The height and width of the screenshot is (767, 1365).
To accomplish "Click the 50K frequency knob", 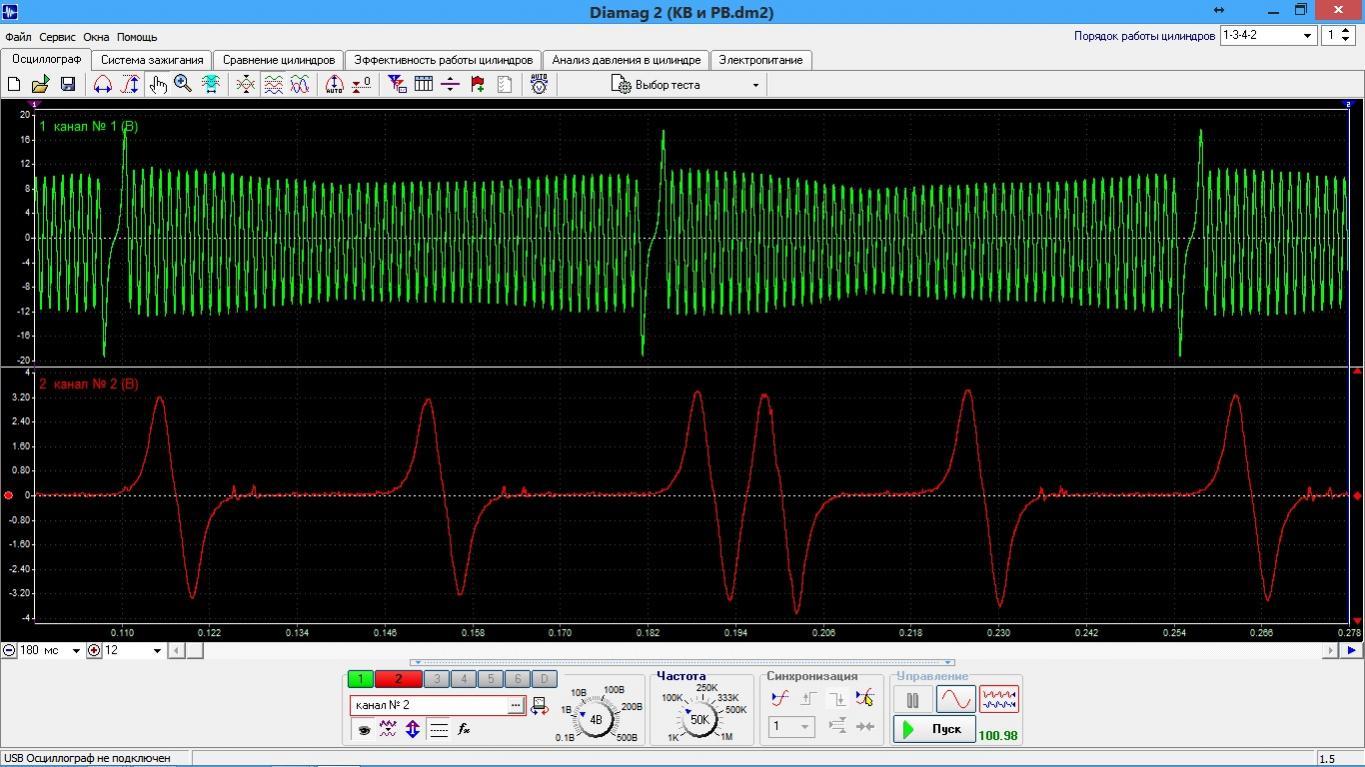I will (699, 719).
